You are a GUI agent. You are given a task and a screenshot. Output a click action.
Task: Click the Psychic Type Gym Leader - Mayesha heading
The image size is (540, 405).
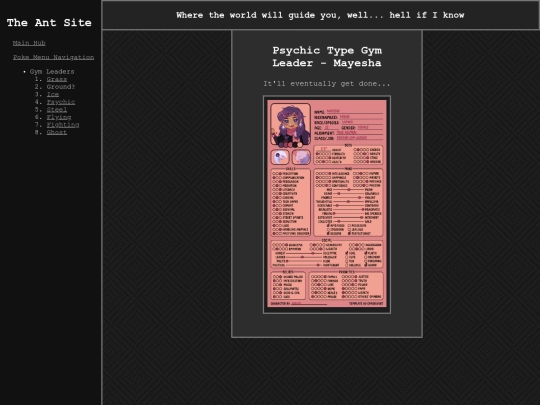click(x=327, y=57)
